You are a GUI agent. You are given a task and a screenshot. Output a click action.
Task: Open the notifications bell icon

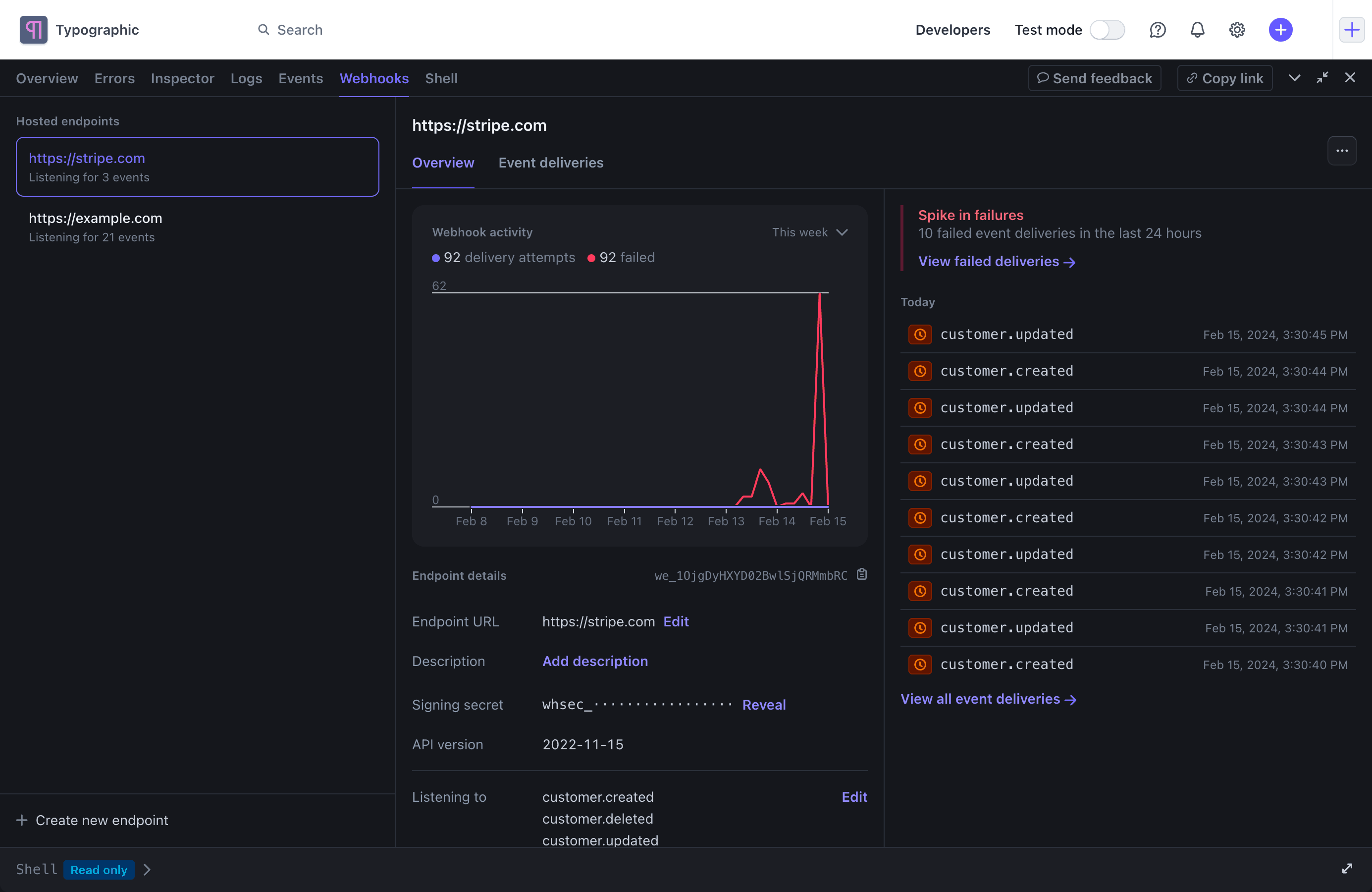point(1197,30)
